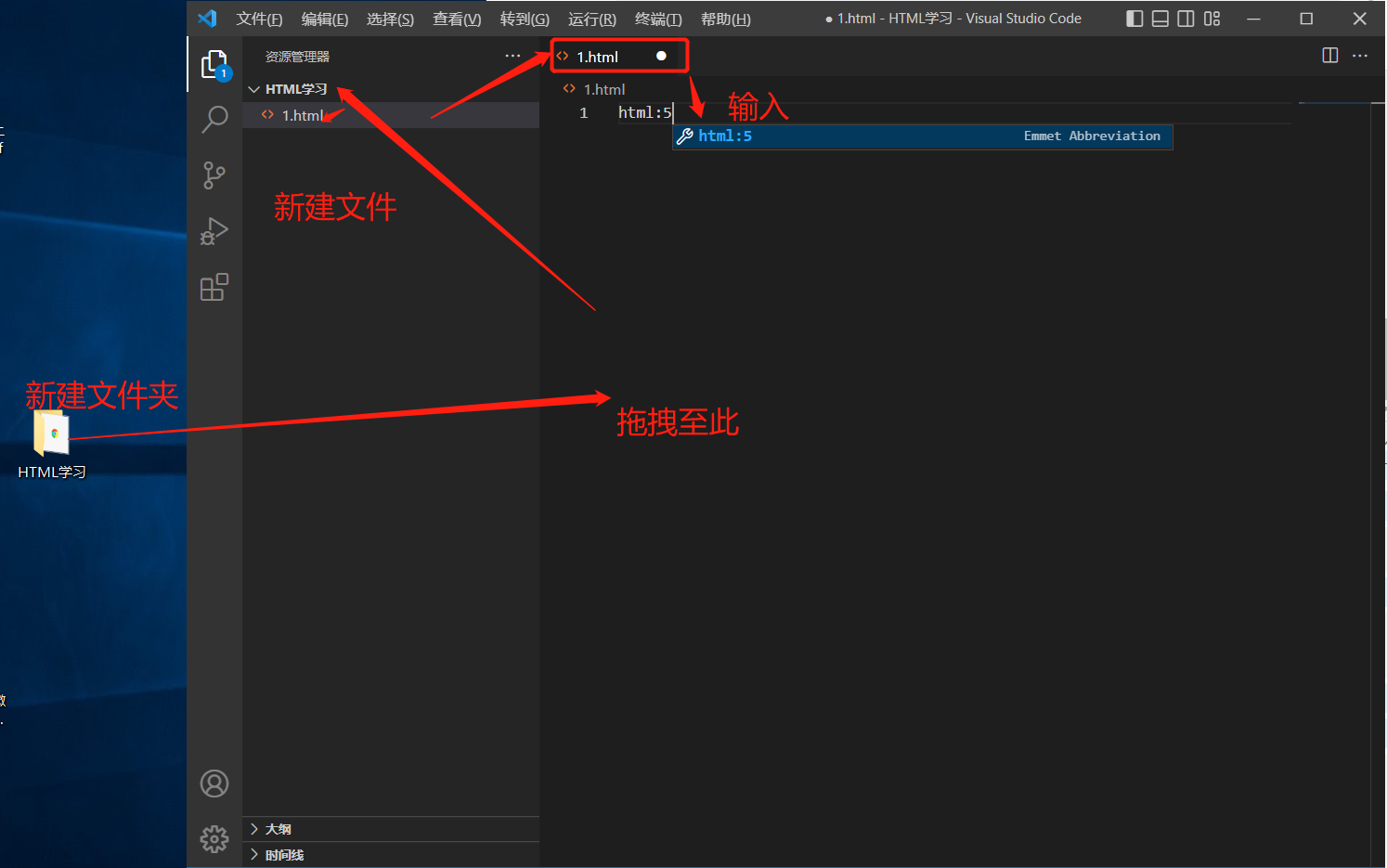Open the Explorer view in activity bar
The width and height of the screenshot is (1387, 868).
point(214,64)
